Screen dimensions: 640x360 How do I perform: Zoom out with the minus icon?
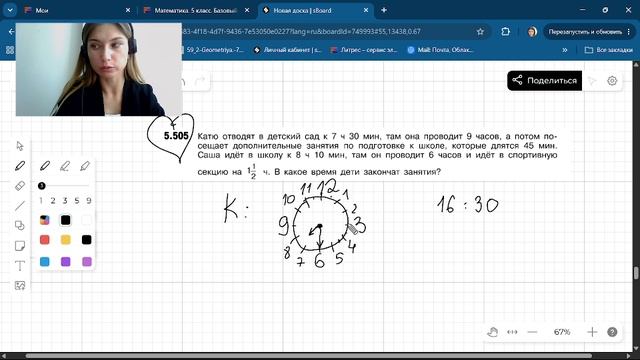(532, 332)
